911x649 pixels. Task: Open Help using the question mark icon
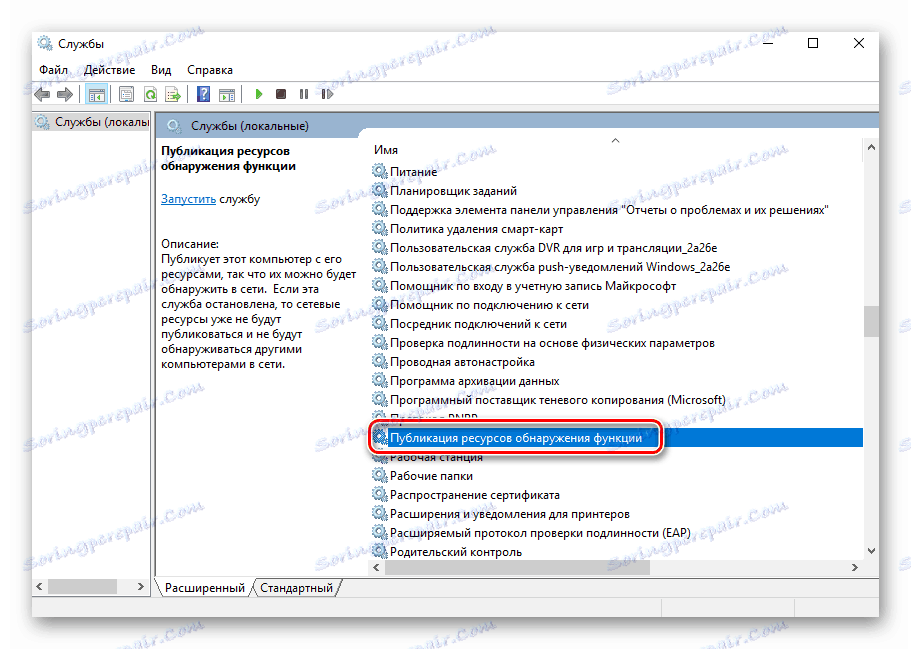(203, 93)
